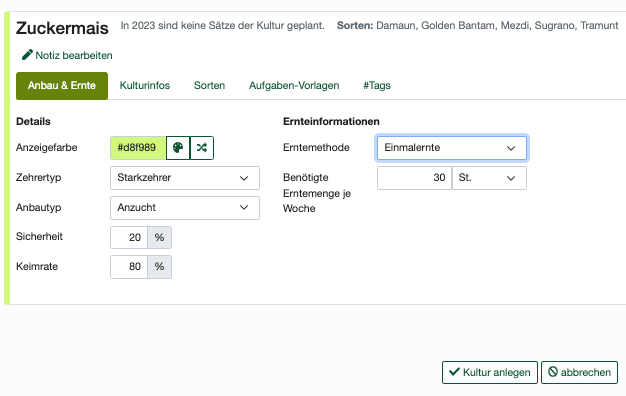Viewport: 626px width, 396px height.
Task: Open the Erntemethode dropdown showing Einmalernte
Action: (x=452, y=148)
